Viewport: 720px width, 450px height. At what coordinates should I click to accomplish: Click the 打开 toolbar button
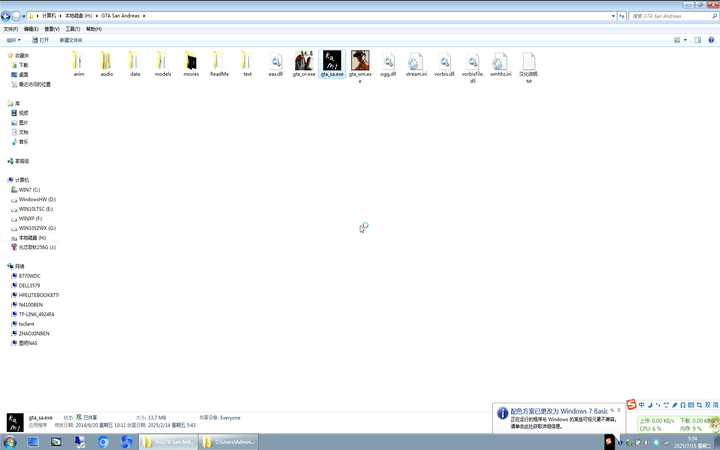point(40,40)
